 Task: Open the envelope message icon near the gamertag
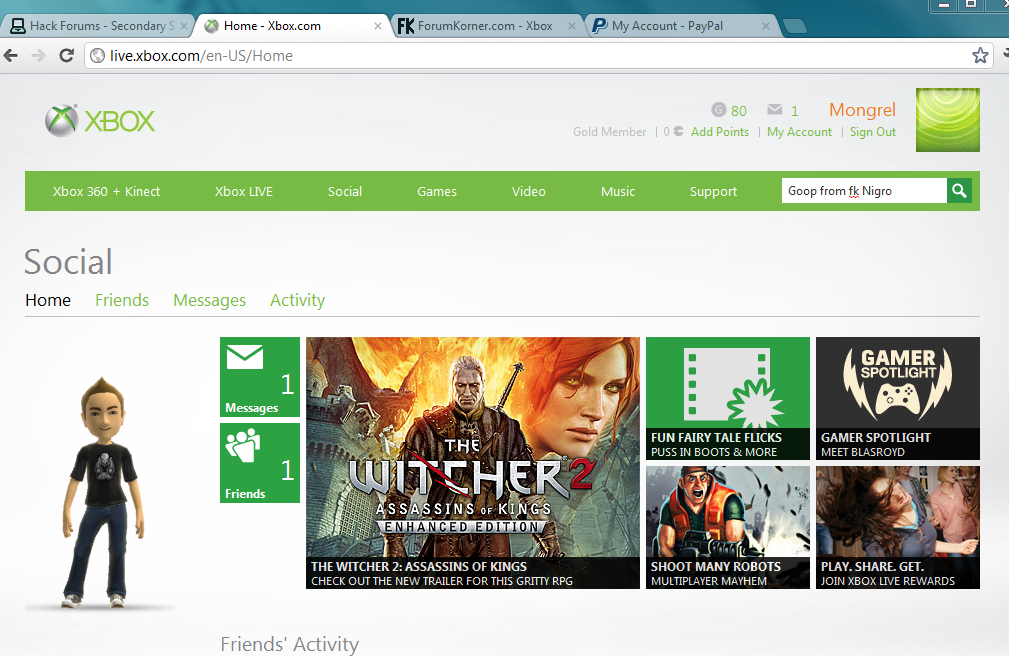775,109
